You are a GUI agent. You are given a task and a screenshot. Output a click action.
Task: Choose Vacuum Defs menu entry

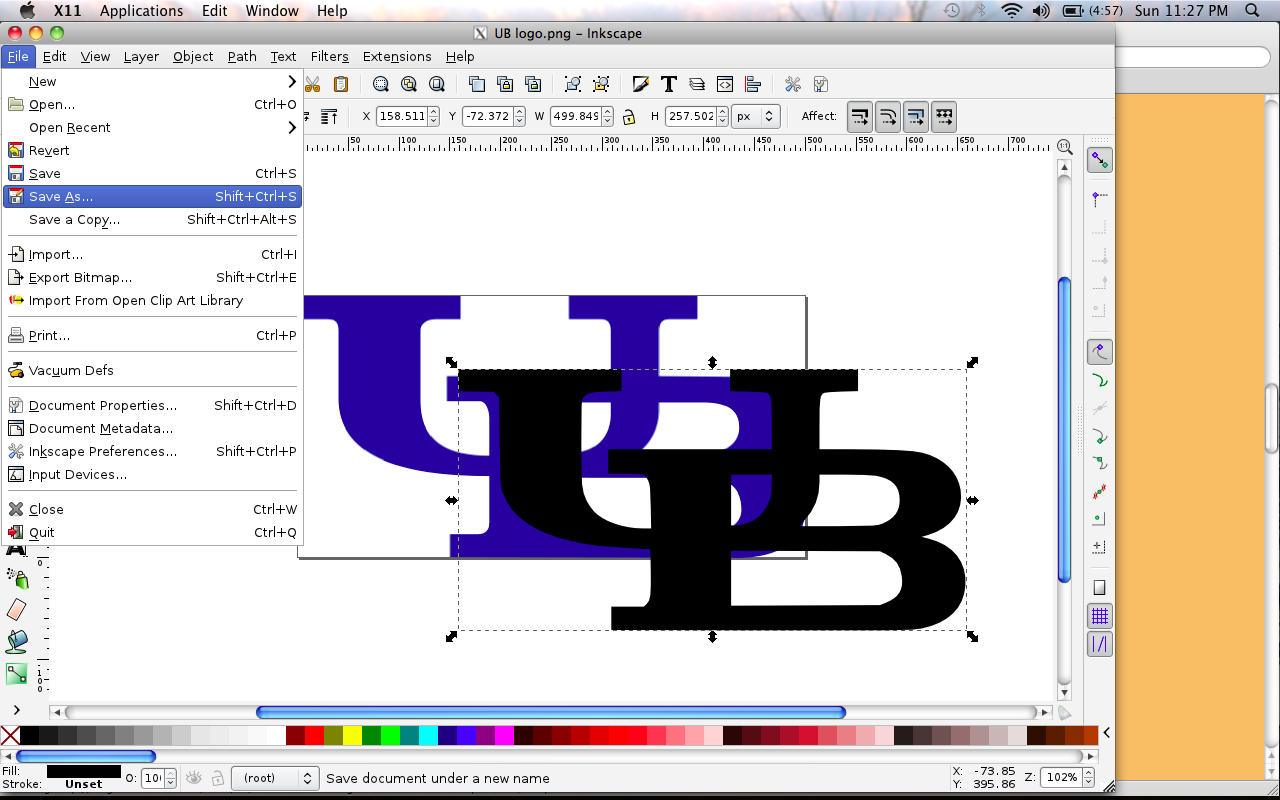pos(152,371)
